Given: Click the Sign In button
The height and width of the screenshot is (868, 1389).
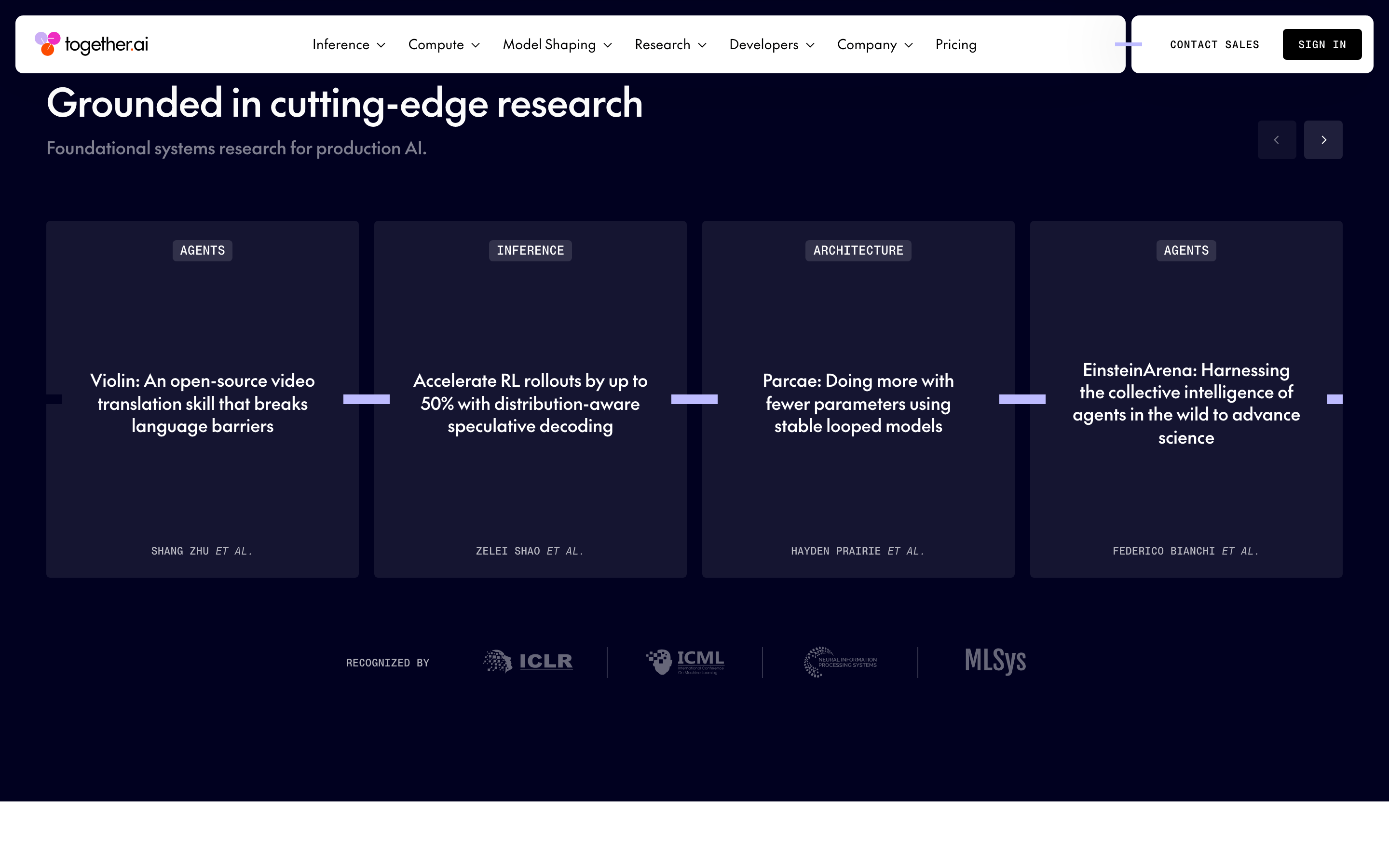Looking at the screenshot, I should 1322,44.
